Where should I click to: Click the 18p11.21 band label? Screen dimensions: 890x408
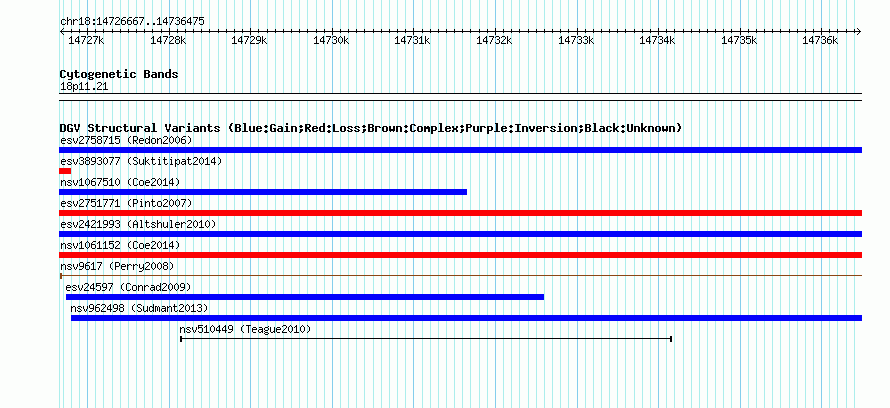[x=84, y=87]
